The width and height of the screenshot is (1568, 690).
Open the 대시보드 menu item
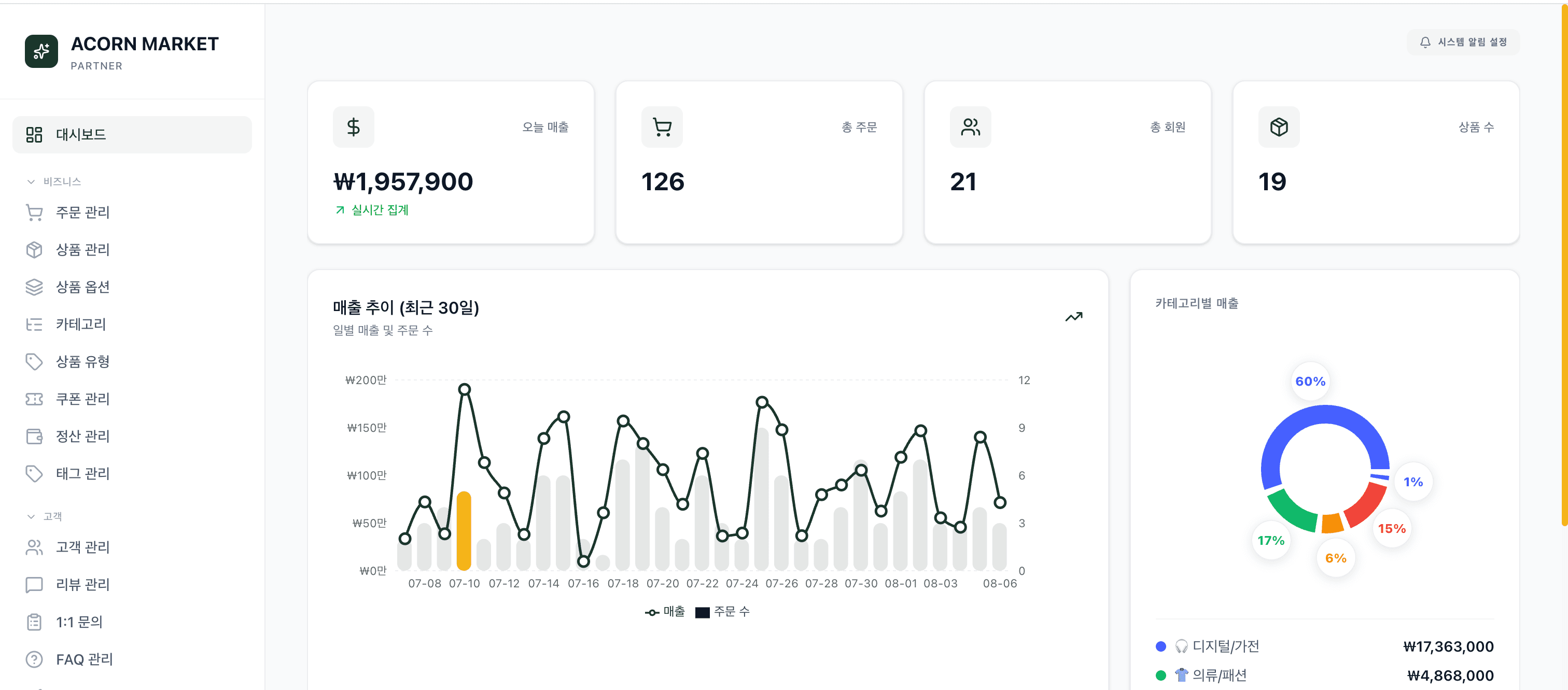click(132, 134)
